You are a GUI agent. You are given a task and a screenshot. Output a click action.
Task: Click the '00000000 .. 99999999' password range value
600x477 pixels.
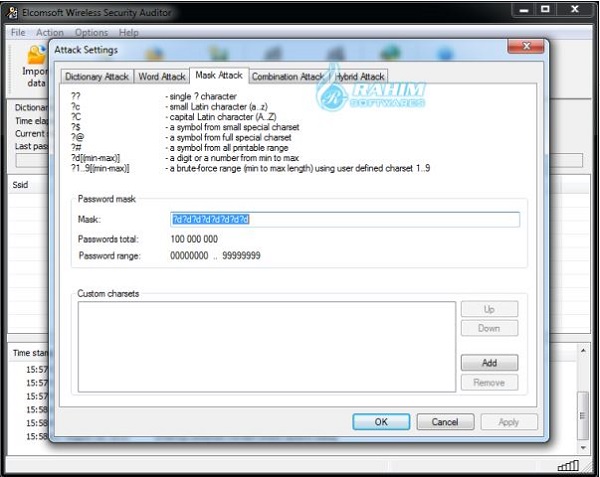point(215,256)
